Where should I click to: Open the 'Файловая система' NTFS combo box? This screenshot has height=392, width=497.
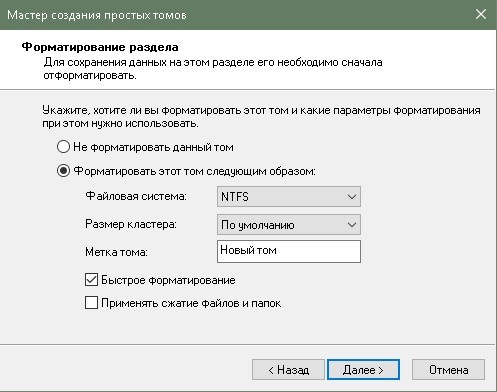click(289, 196)
